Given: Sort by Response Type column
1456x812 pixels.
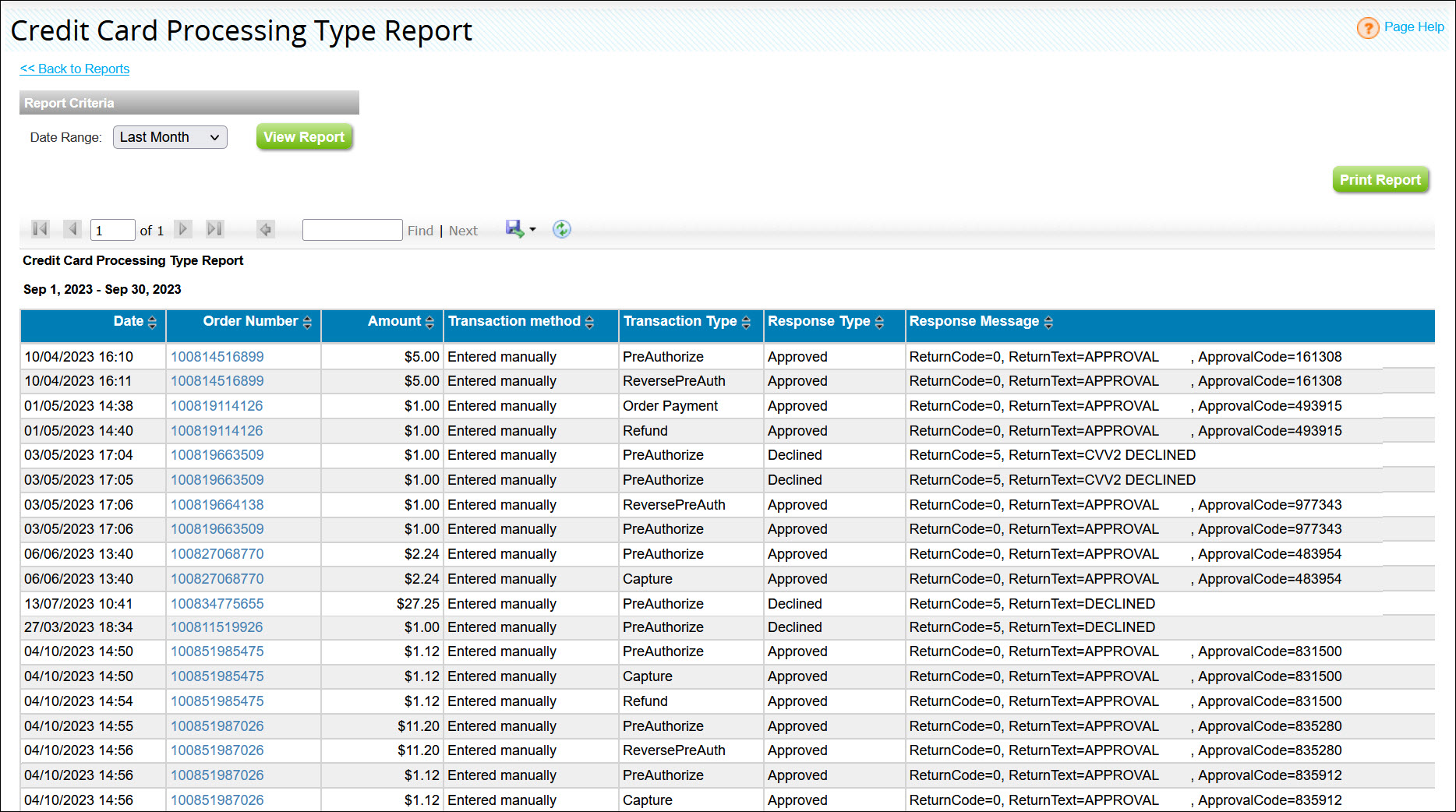Looking at the screenshot, I should click(x=879, y=323).
